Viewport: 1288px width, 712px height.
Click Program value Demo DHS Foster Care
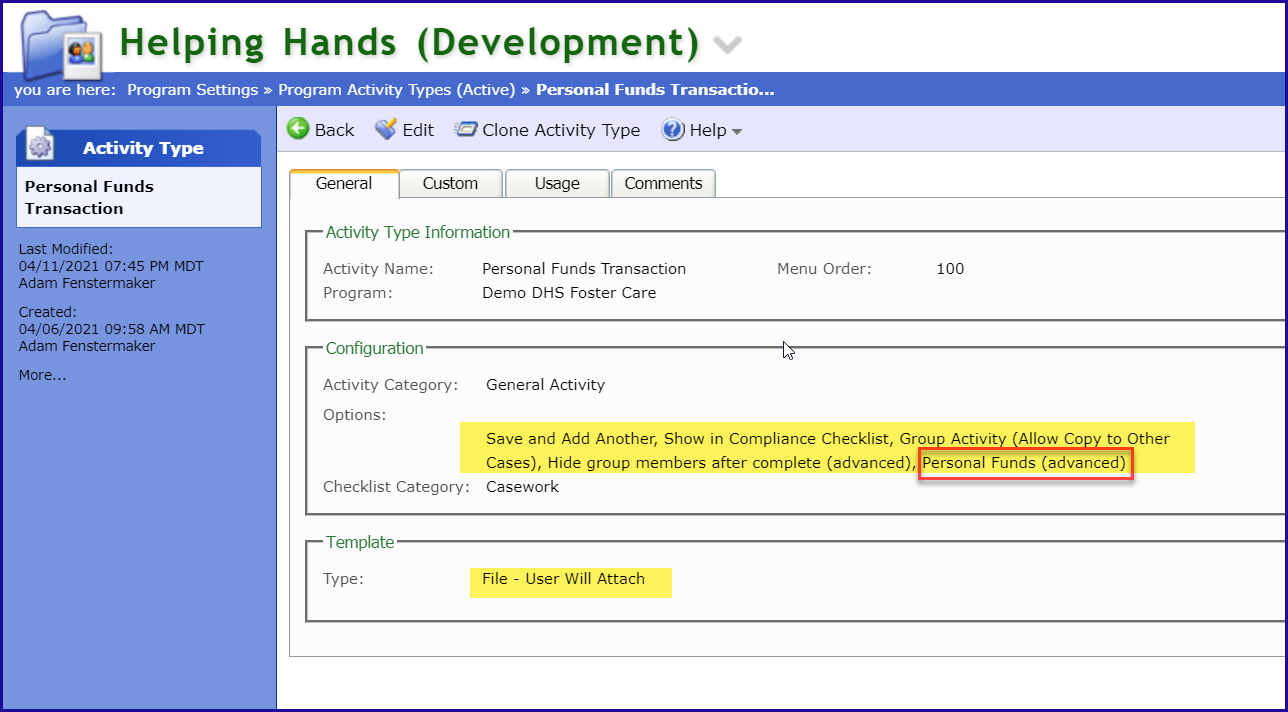pyautogui.click(x=569, y=293)
